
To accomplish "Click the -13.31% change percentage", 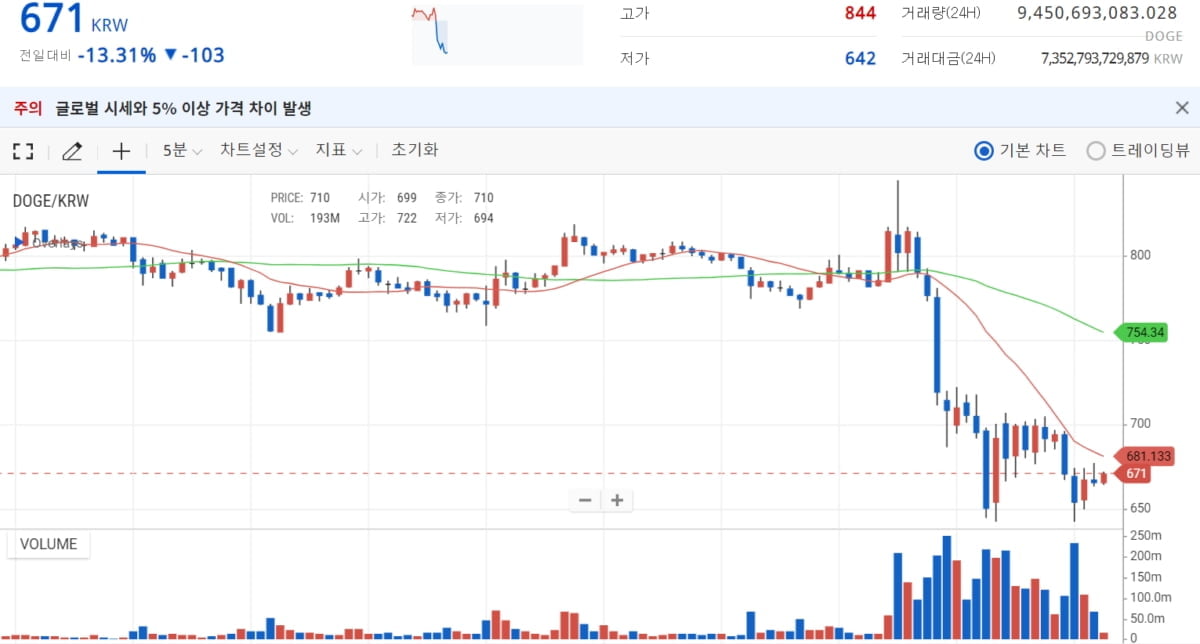I will point(116,55).
